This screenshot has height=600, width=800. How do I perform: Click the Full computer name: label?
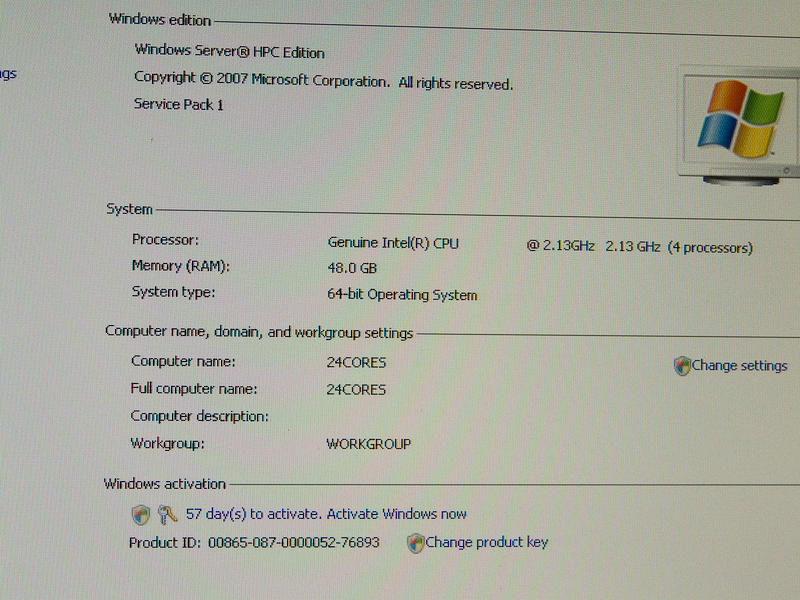pos(194,389)
